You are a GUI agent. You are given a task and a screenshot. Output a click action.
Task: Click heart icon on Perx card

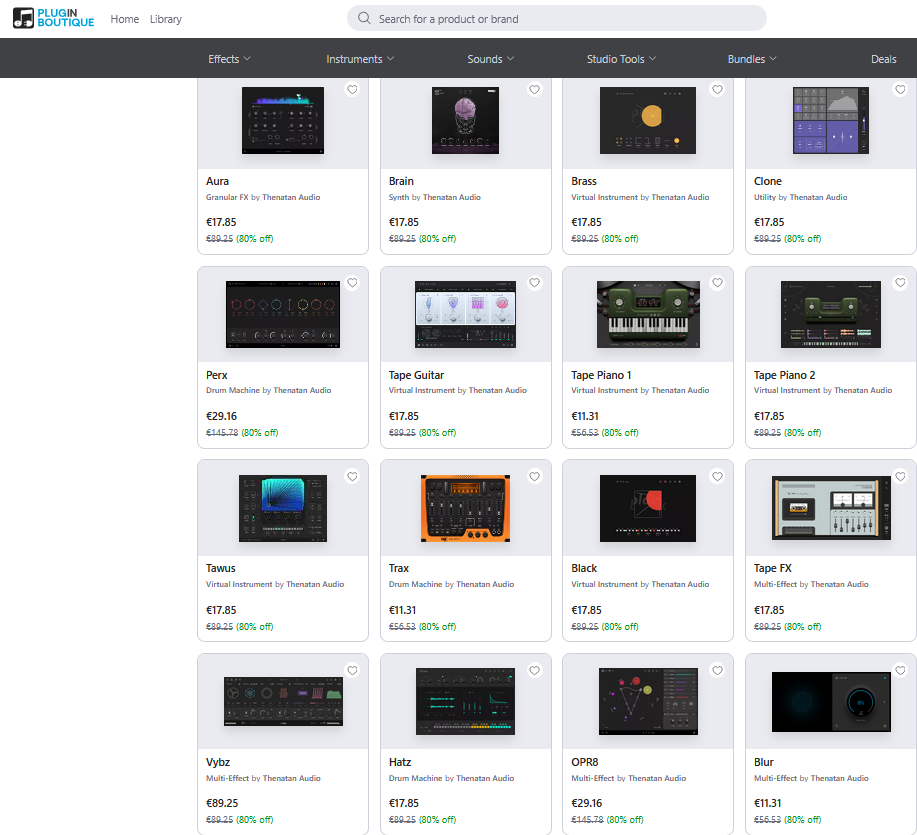[x=352, y=283]
